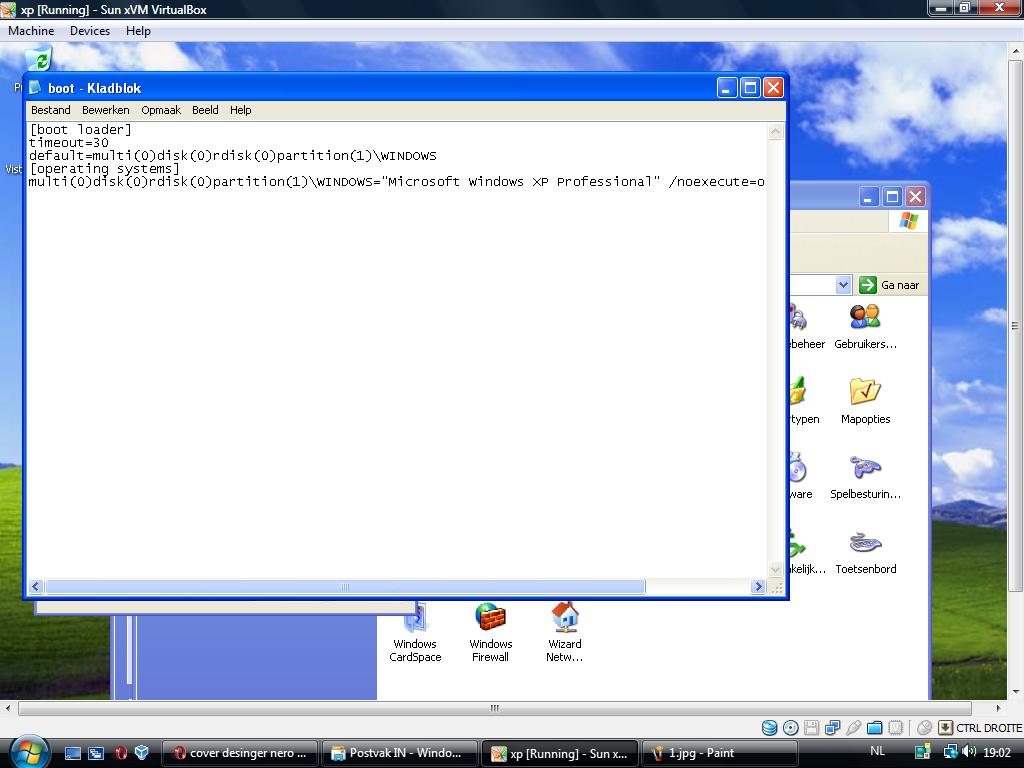Screen dimensions: 1024x768
Task: Click the host key arrow indicator
Action: [945, 728]
